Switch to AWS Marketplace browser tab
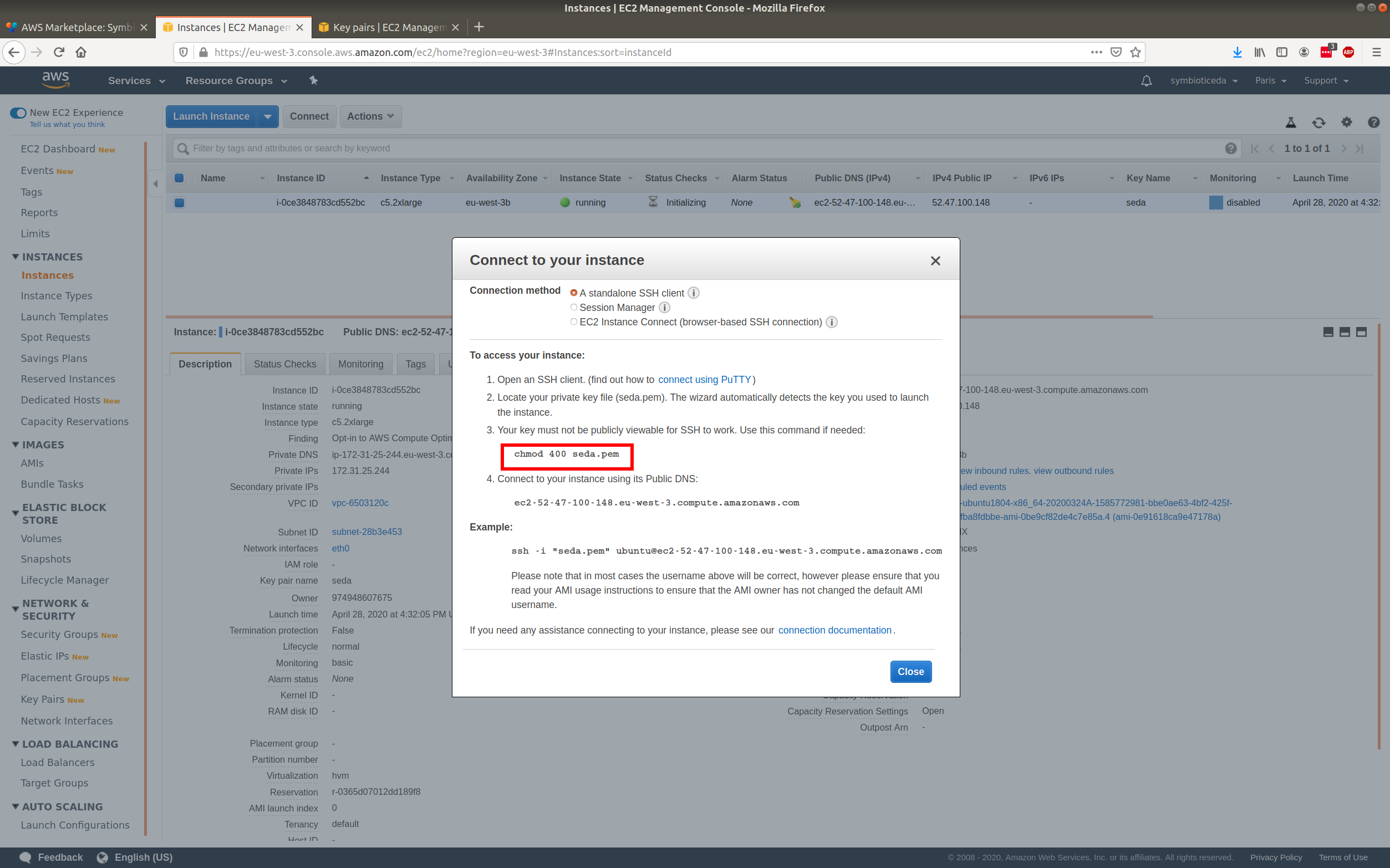The image size is (1390, 868). [78, 27]
